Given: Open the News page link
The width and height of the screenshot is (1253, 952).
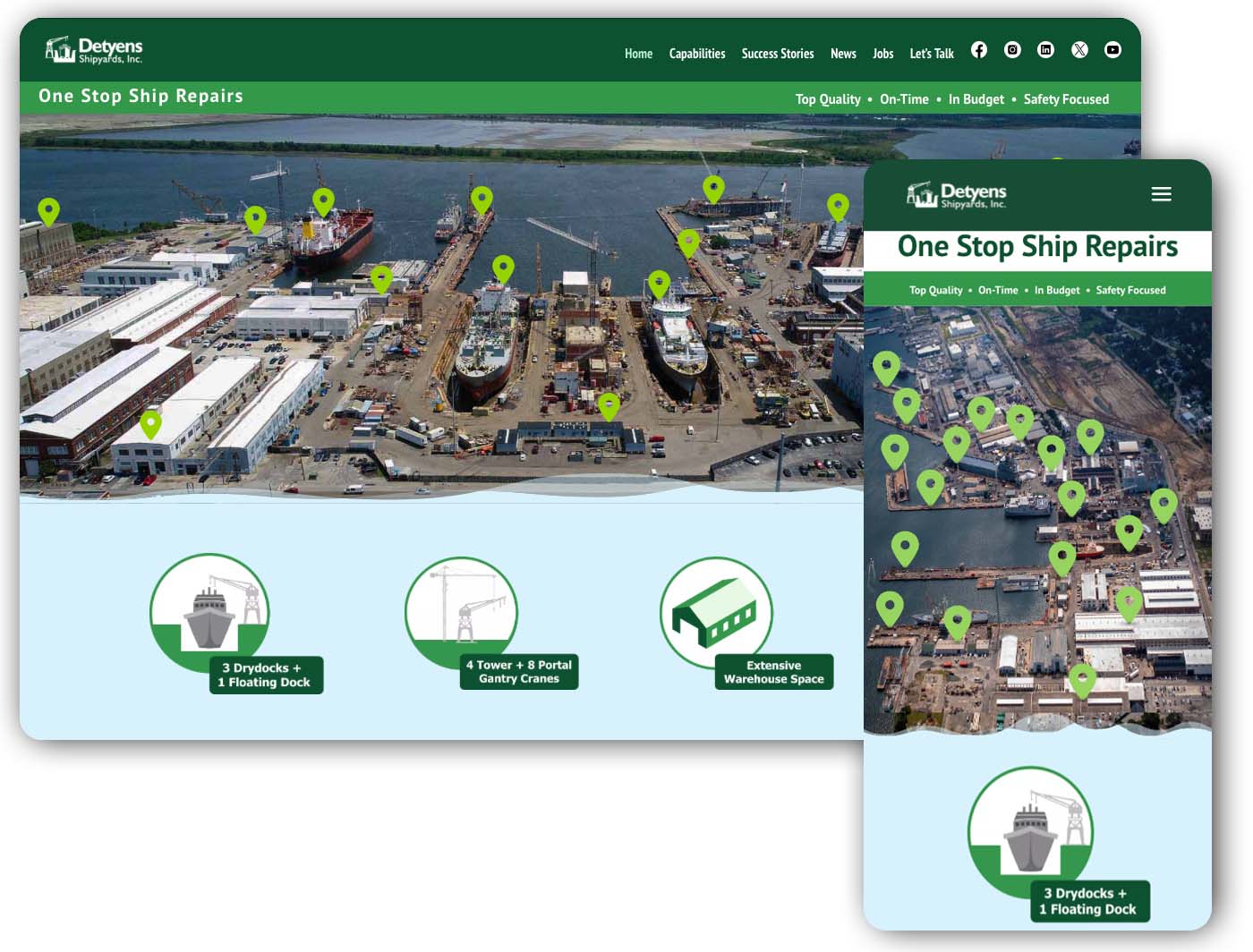Looking at the screenshot, I should click(x=843, y=54).
